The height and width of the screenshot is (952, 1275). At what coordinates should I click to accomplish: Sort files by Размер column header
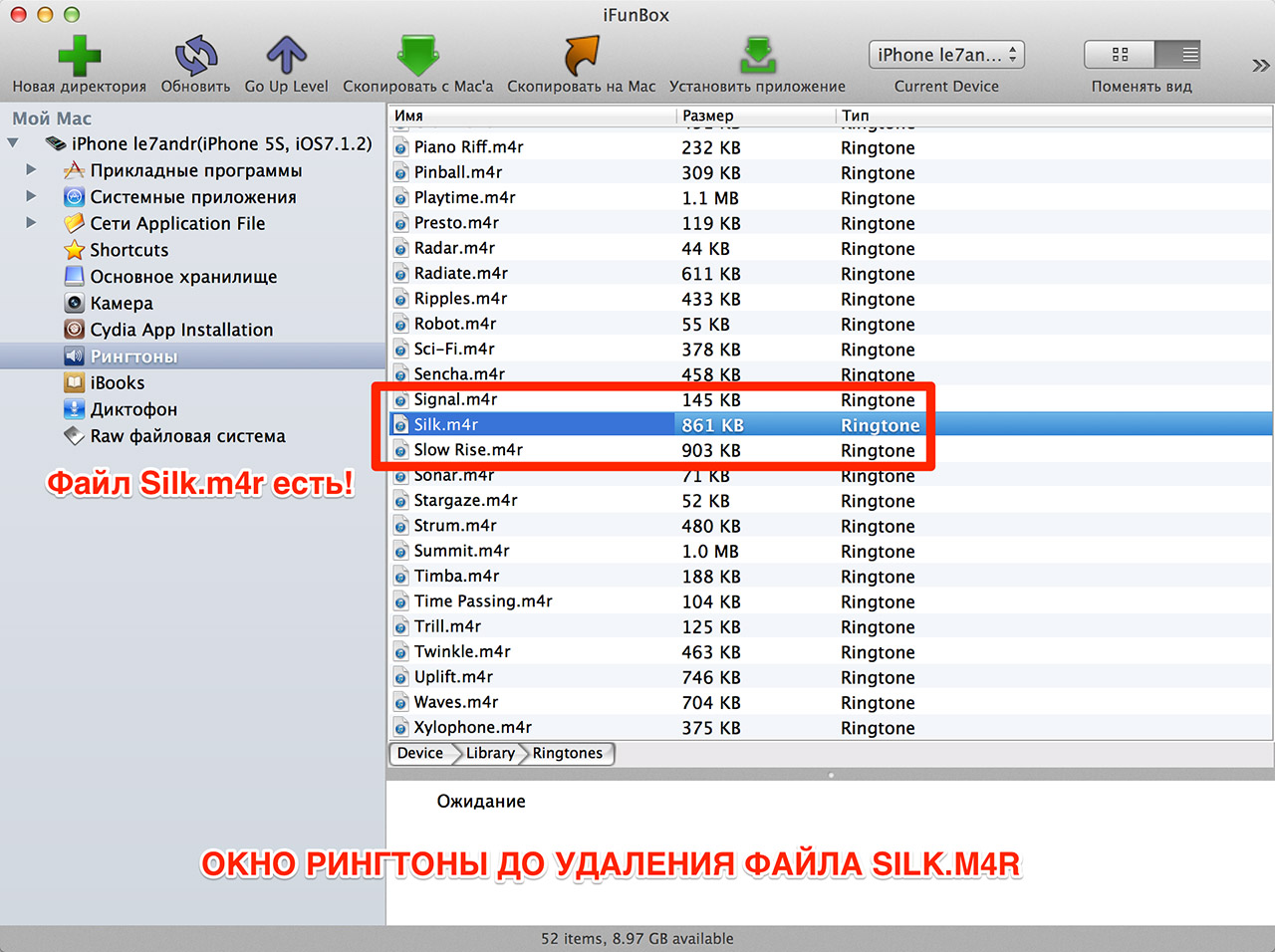[x=756, y=116]
